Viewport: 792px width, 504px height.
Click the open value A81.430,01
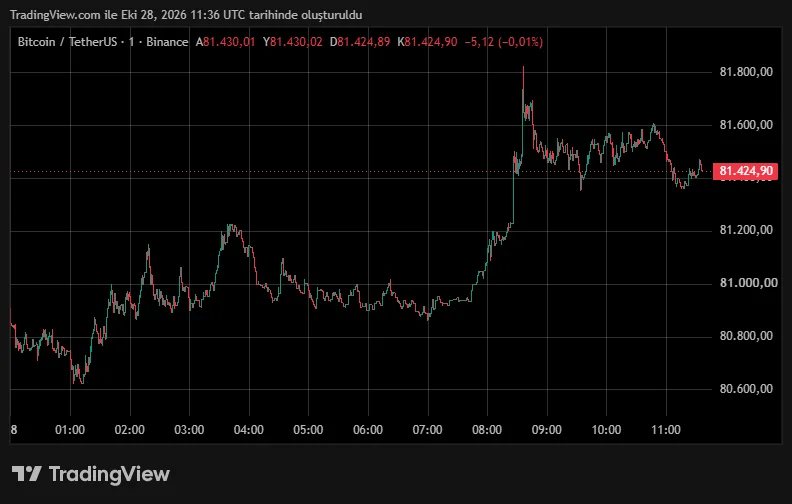pos(225,42)
